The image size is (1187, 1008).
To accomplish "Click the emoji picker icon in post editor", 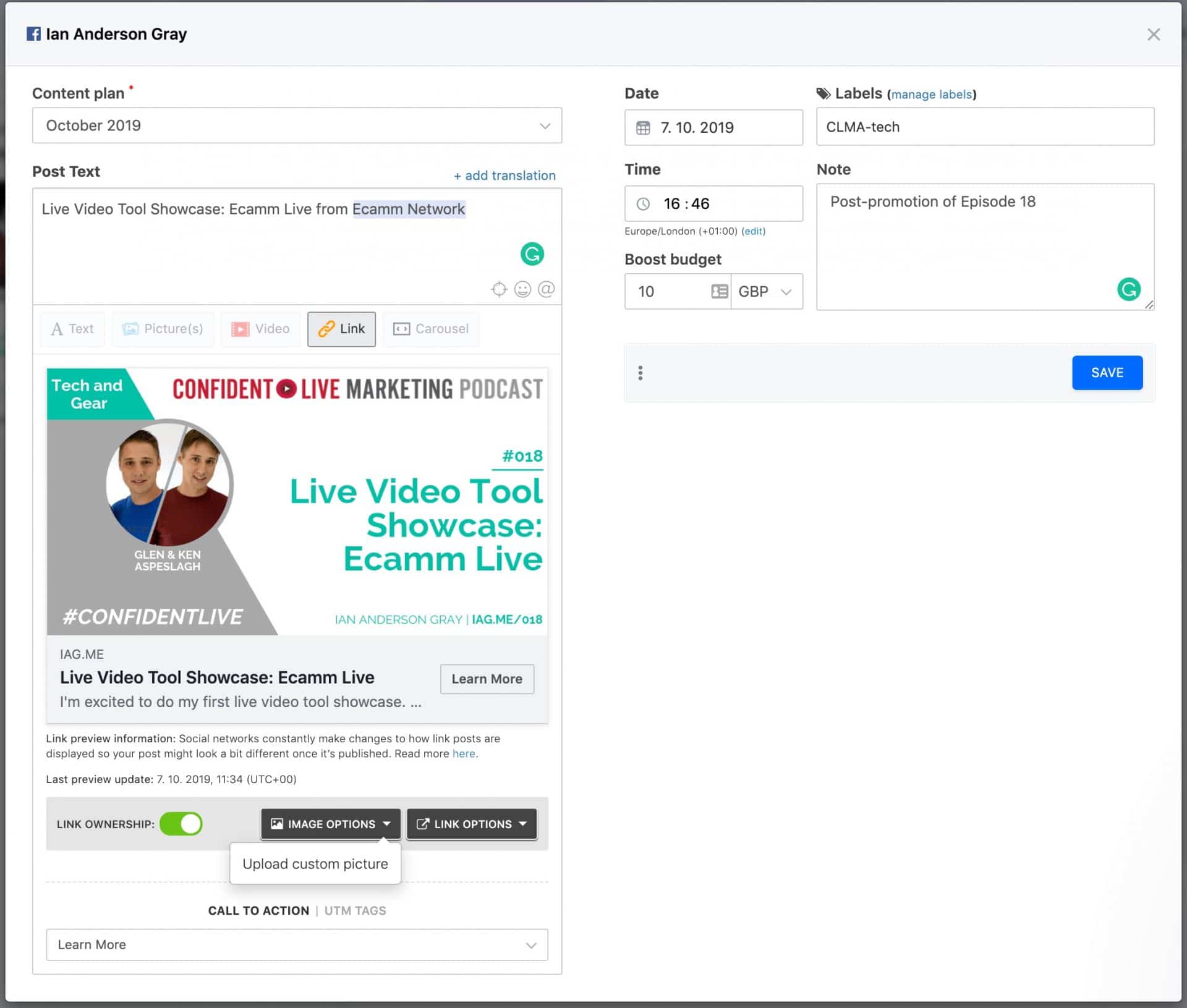I will click(522, 289).
